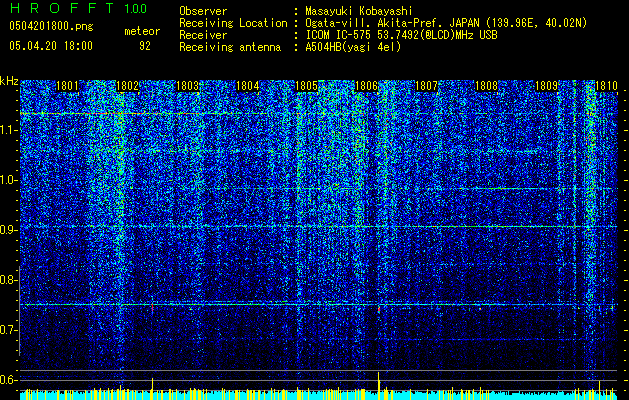629x400 pixels.
Task: Click the 1804 time marker
Action: coord(247,86)
